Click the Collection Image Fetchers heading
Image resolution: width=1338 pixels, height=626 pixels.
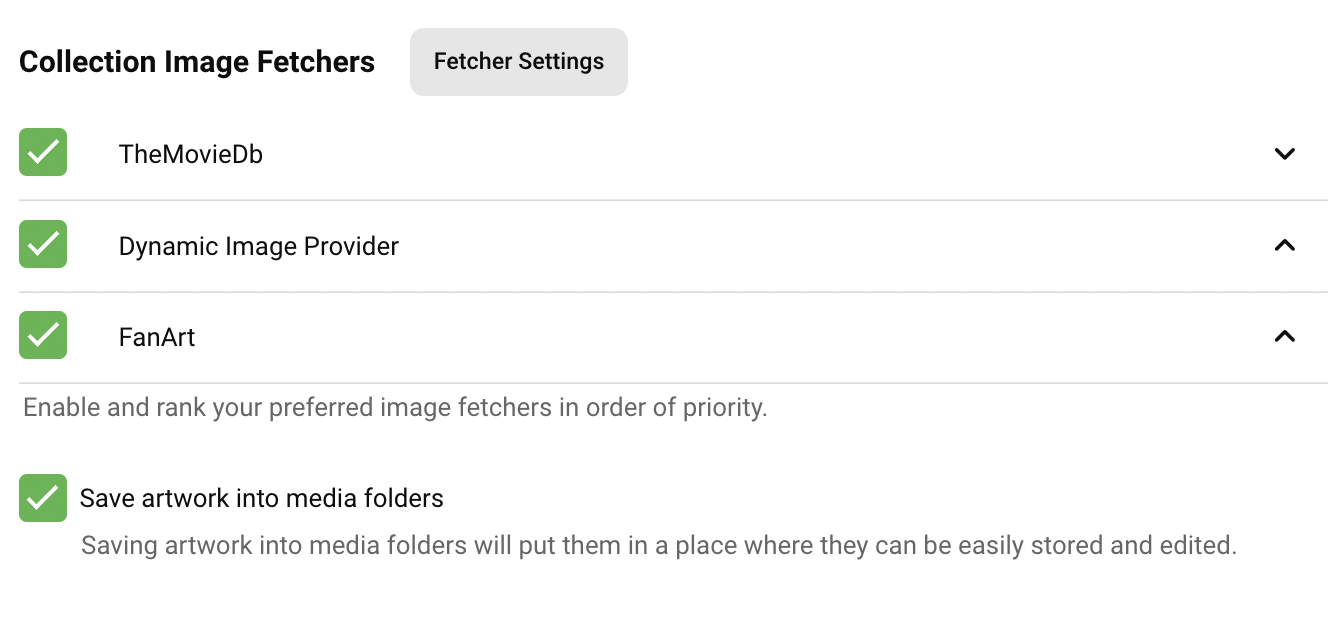[x=197, y=62]
